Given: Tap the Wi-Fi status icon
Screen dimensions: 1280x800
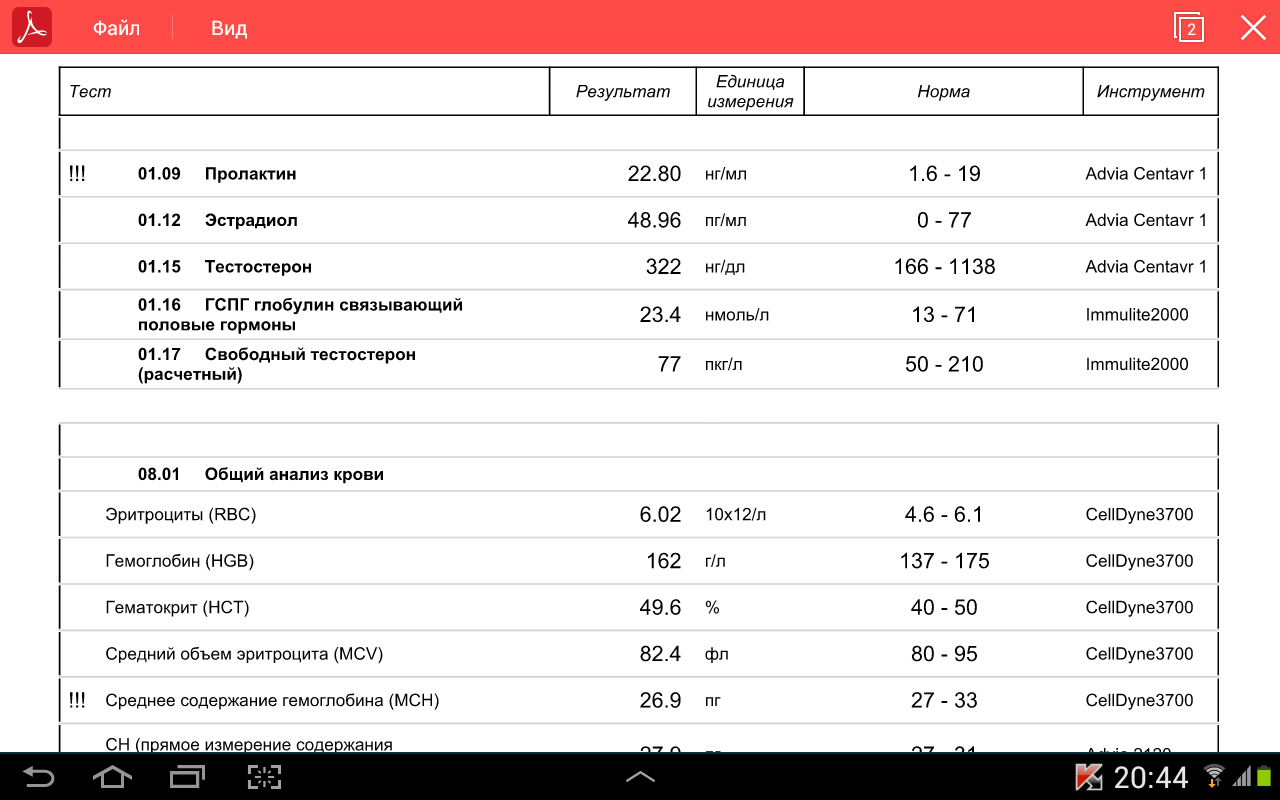Looking at the screenshot, I should (1214, 775).
